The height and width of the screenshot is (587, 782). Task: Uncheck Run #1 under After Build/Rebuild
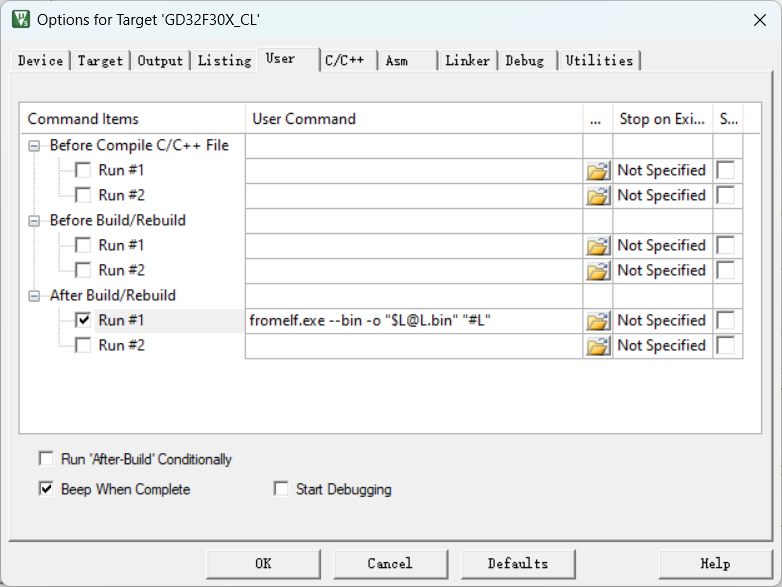(83, 320)
